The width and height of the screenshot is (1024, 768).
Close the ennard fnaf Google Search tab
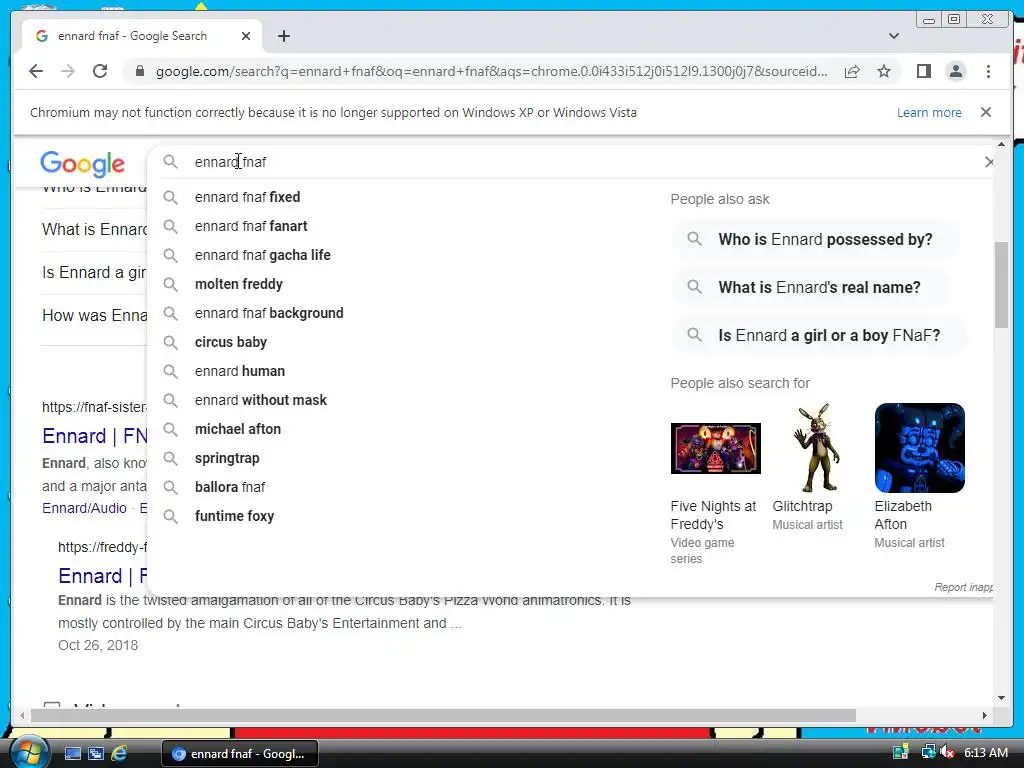click(246, 36)
